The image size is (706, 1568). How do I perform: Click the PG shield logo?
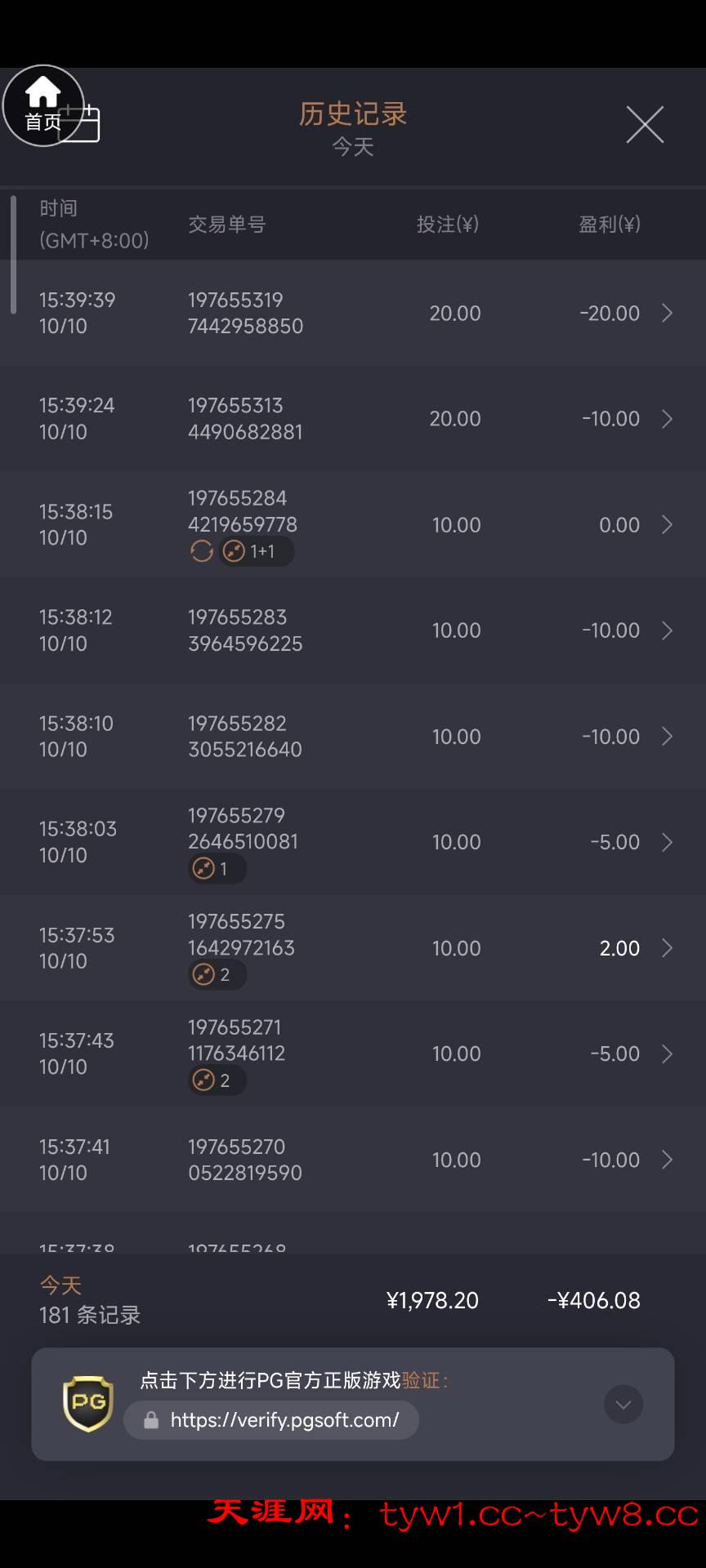tap(88, 1404)
